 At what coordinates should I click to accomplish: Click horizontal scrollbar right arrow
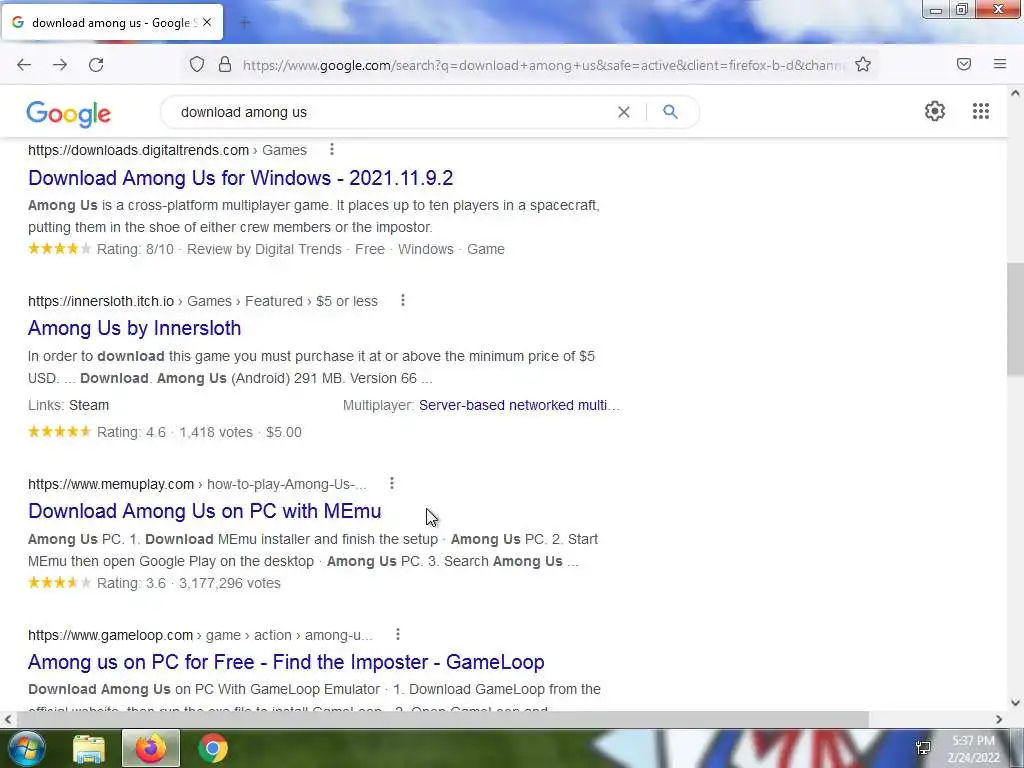coord(999,719)
